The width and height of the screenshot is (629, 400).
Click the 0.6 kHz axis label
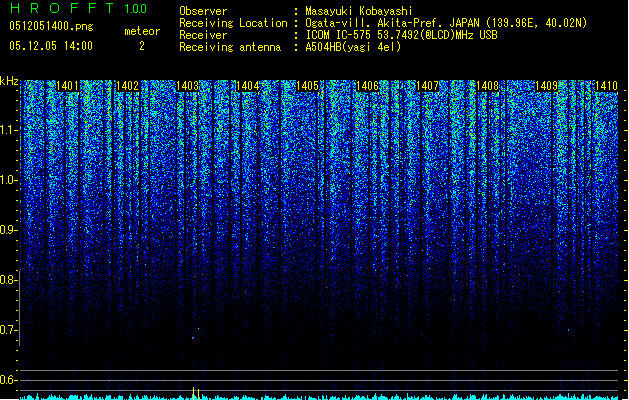tap(9, 380)
